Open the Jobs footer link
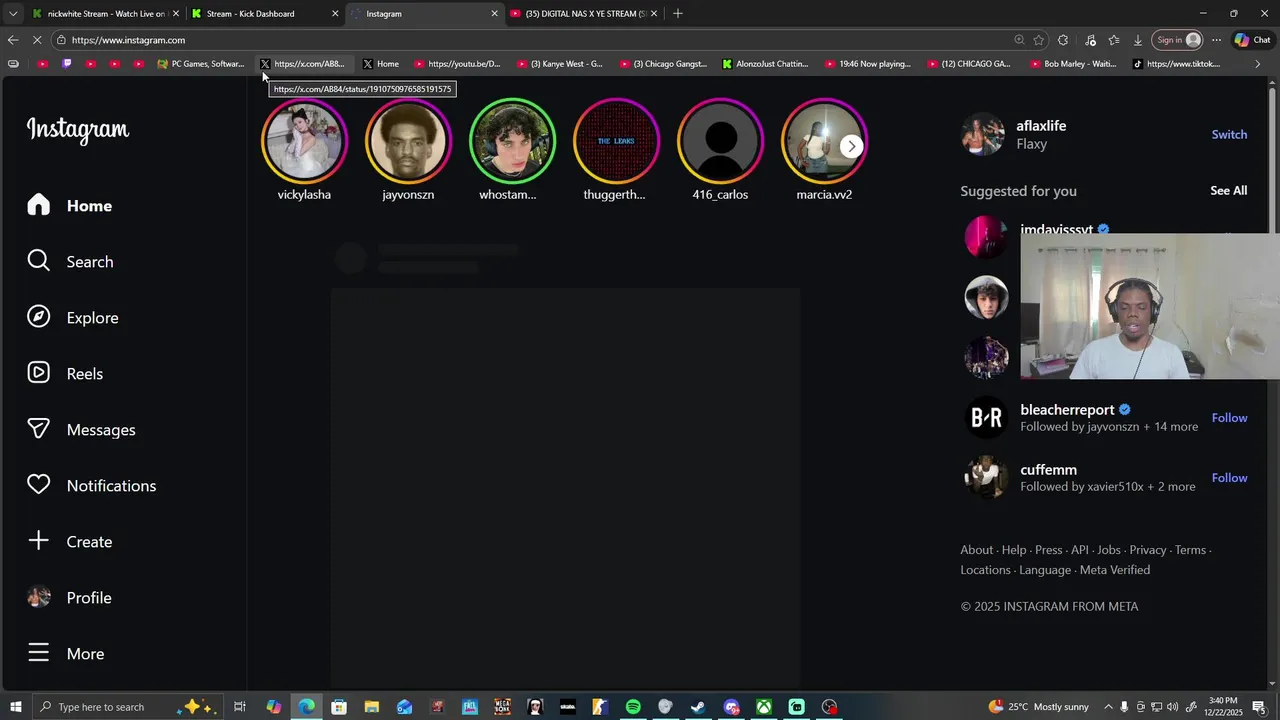The width and height of the screenshot is (1280, 720). click(x=1109, y=550)
